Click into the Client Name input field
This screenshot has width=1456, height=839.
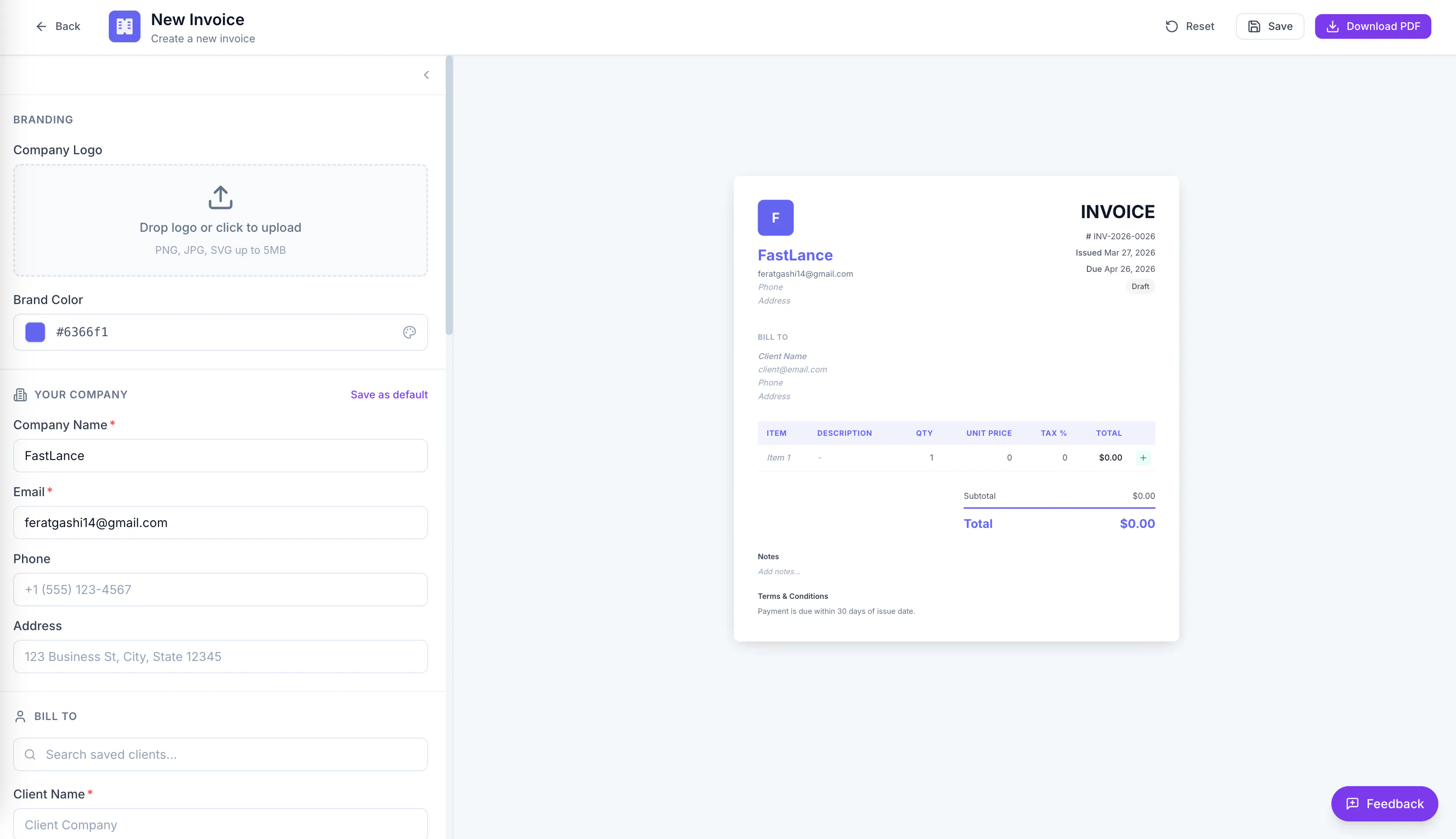point(221,824)
